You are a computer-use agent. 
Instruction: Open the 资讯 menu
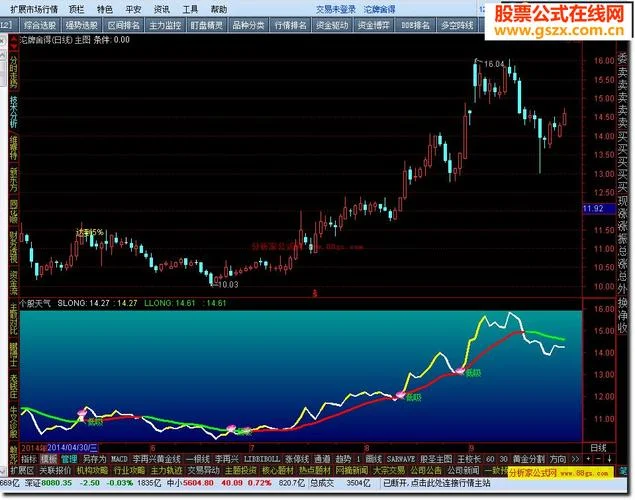point(162,9)
